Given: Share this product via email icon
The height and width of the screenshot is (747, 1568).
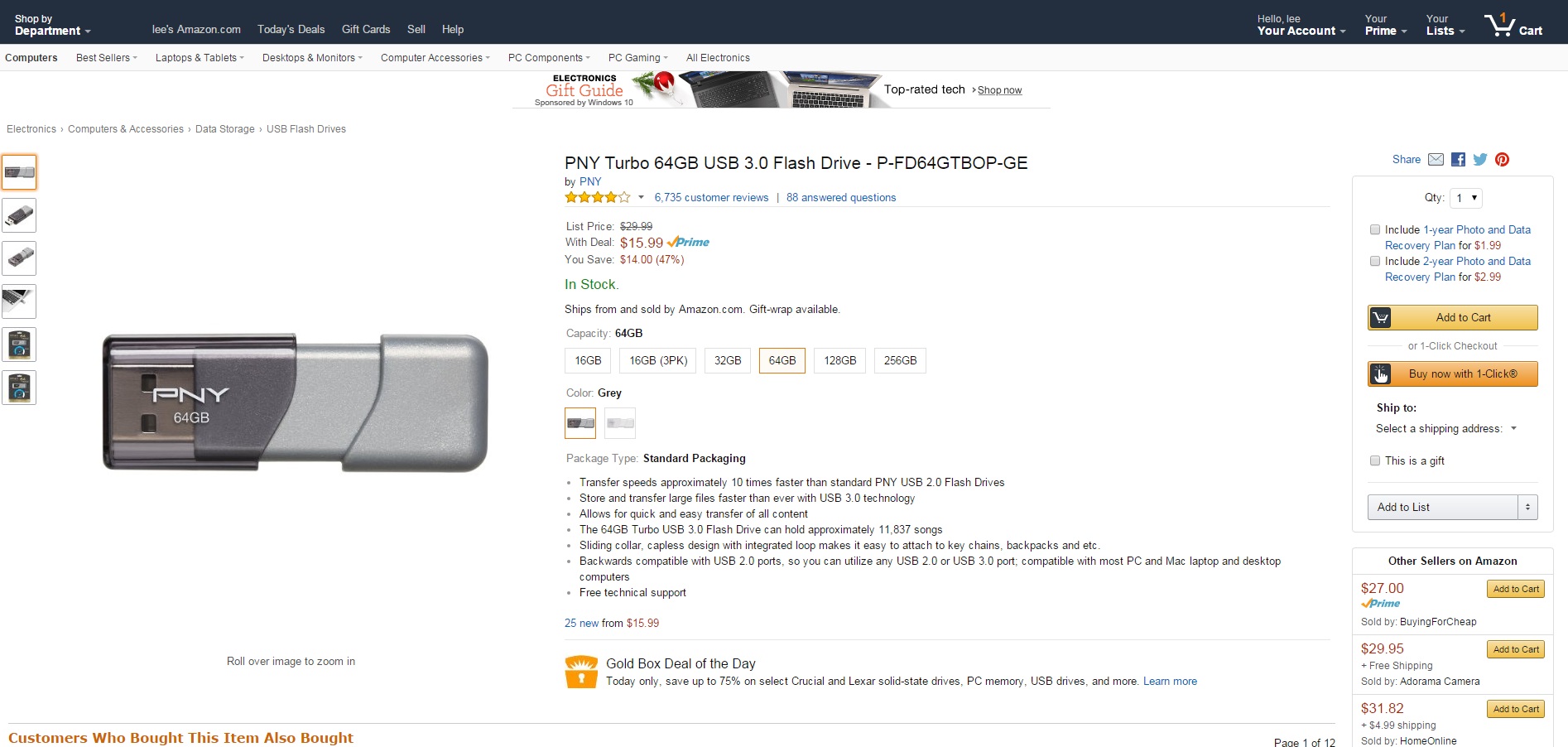Looking at the screenshot, I should (x=1436, y=160).
